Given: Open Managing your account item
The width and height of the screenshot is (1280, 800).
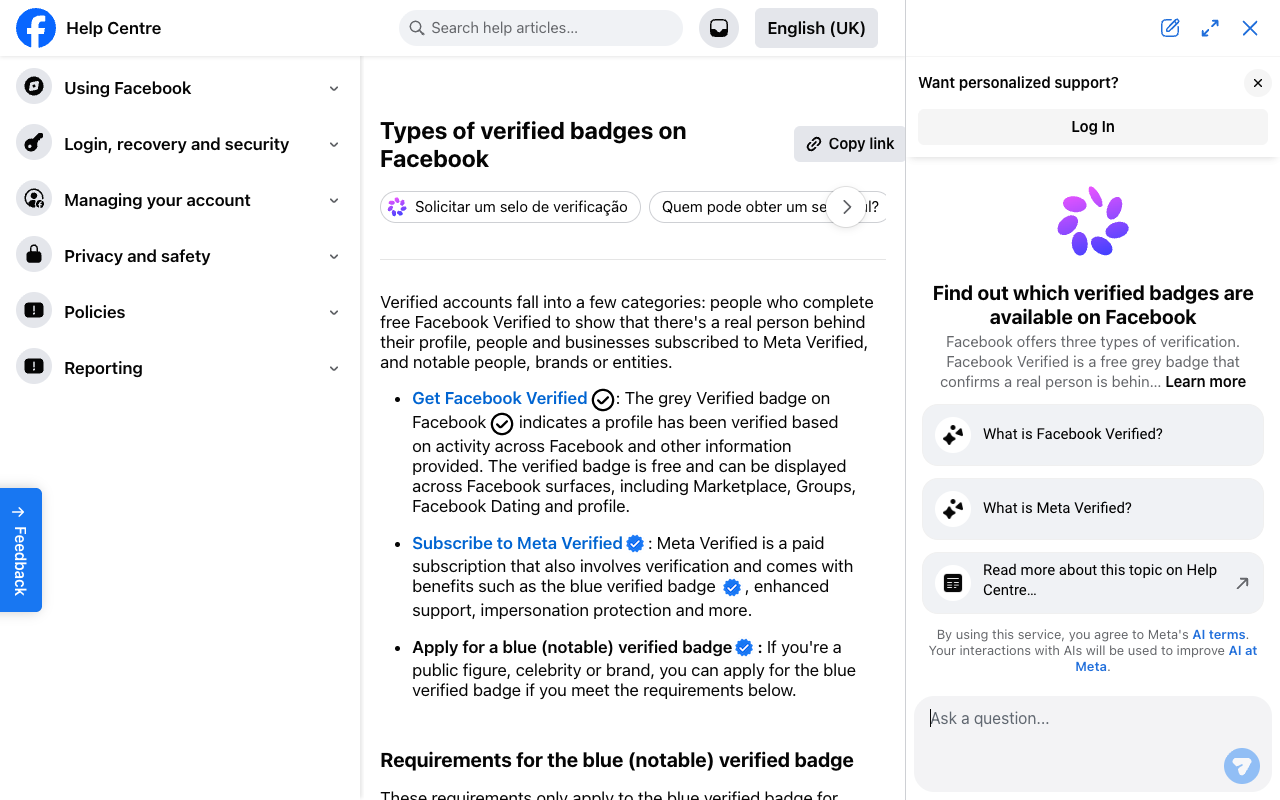Looking at the screenshot, I should [x=180, y=200].
